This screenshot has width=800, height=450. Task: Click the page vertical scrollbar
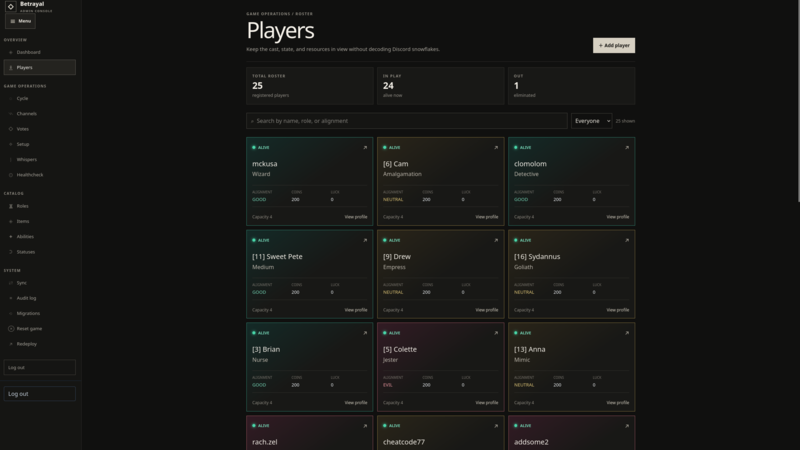point(798,102)
